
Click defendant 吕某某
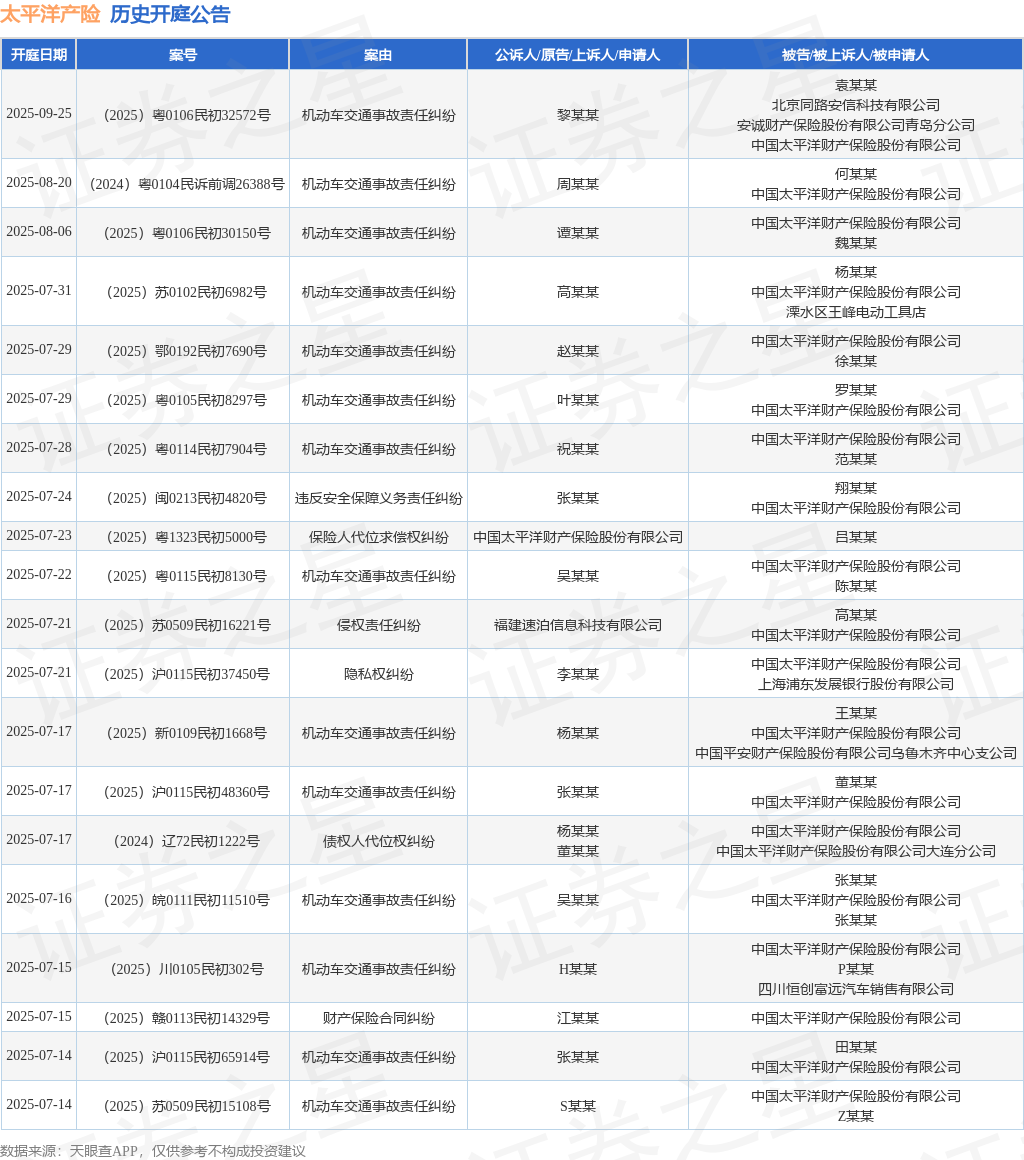(856, 537)
